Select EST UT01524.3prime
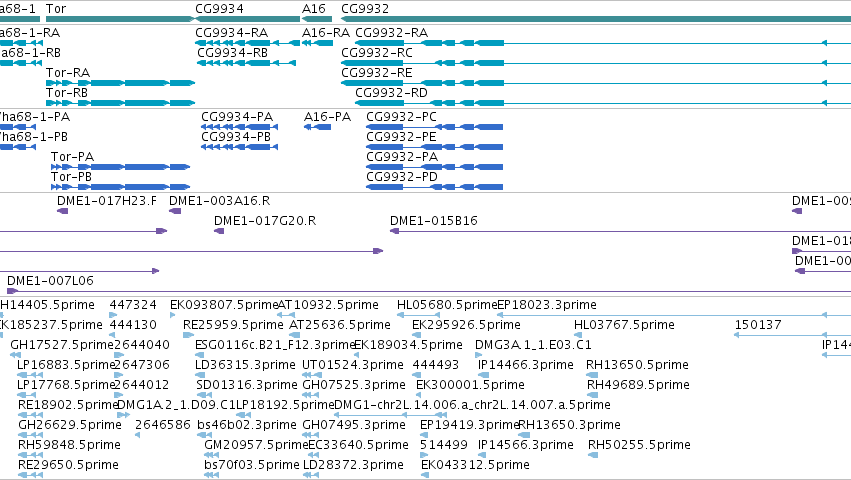Image resolution: width=851 pixels, height=480 pixels. coord(353,365)
